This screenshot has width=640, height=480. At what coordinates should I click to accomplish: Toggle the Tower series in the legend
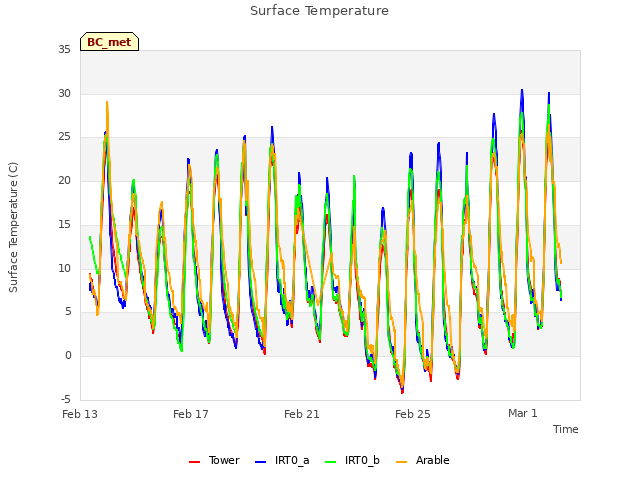[214, 460]
